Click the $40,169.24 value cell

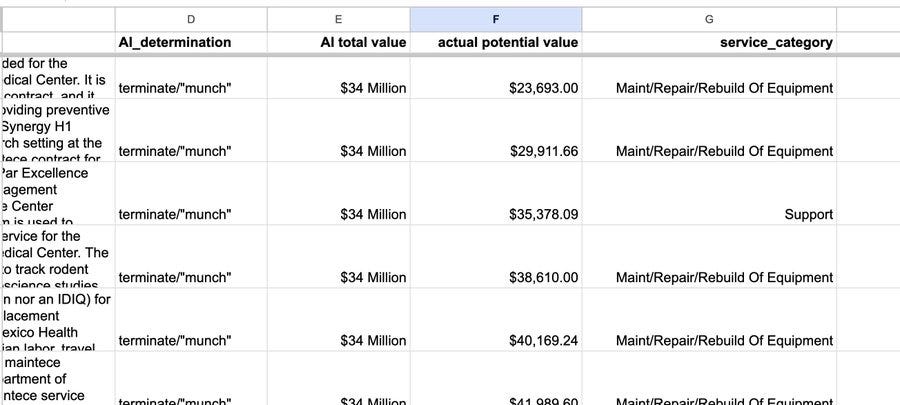pyautogui.click(x=543, y=340)
